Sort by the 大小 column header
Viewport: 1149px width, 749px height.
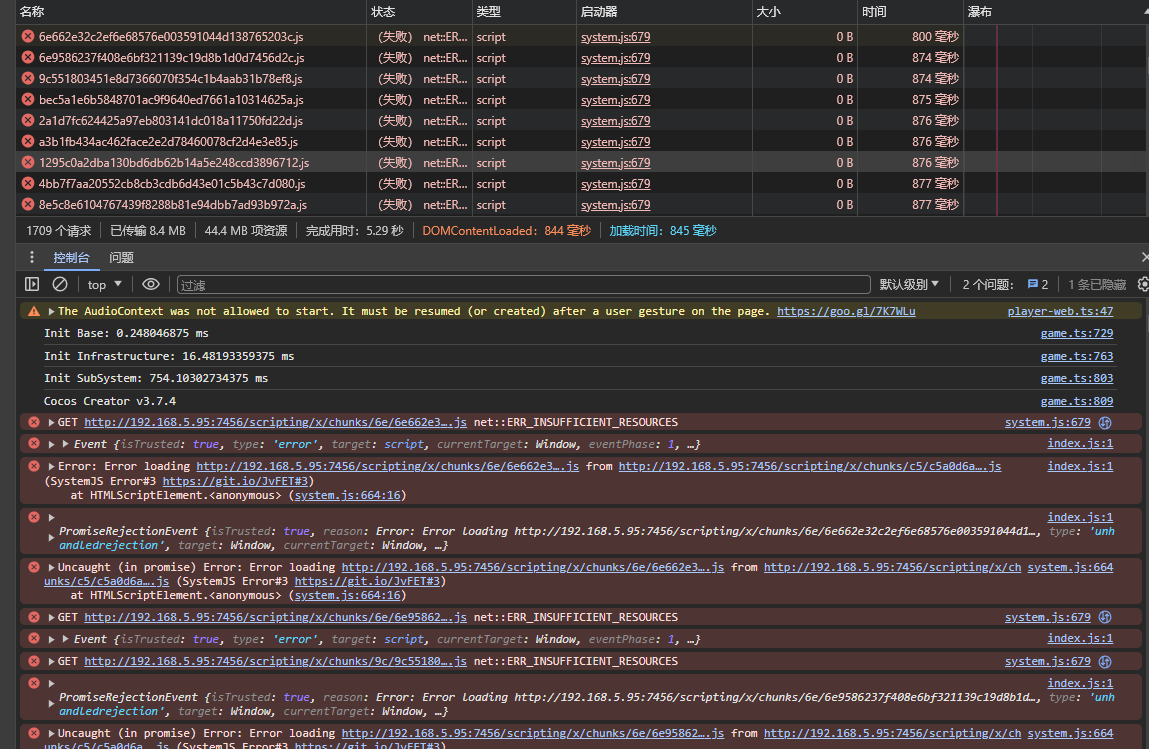tap(805, 12)
